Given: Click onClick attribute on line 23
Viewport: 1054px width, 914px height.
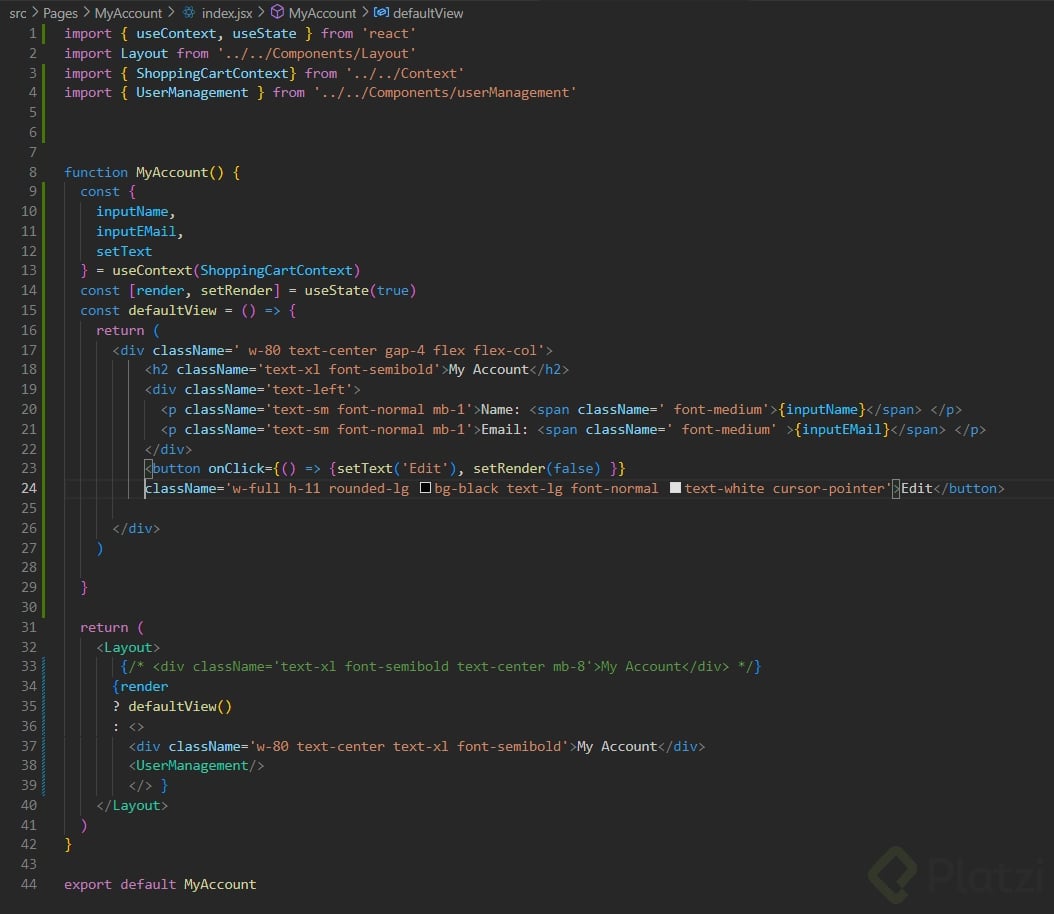Looking at the screenshot, I should coord(236,468).
